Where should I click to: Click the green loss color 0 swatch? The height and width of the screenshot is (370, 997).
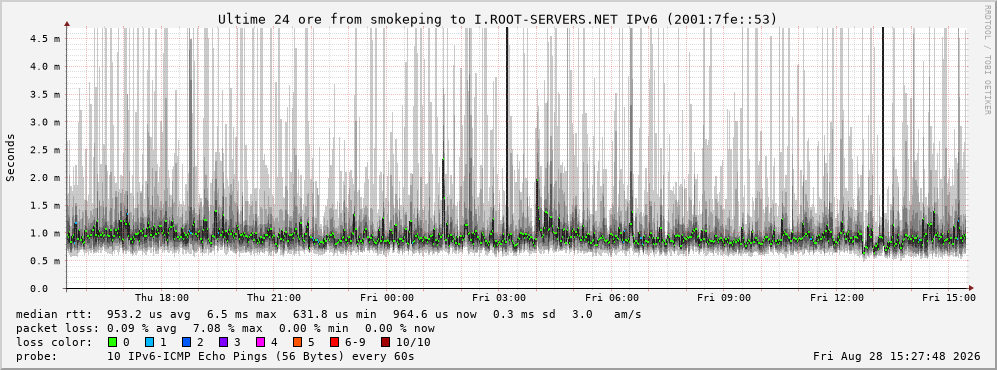click(113, 343)
